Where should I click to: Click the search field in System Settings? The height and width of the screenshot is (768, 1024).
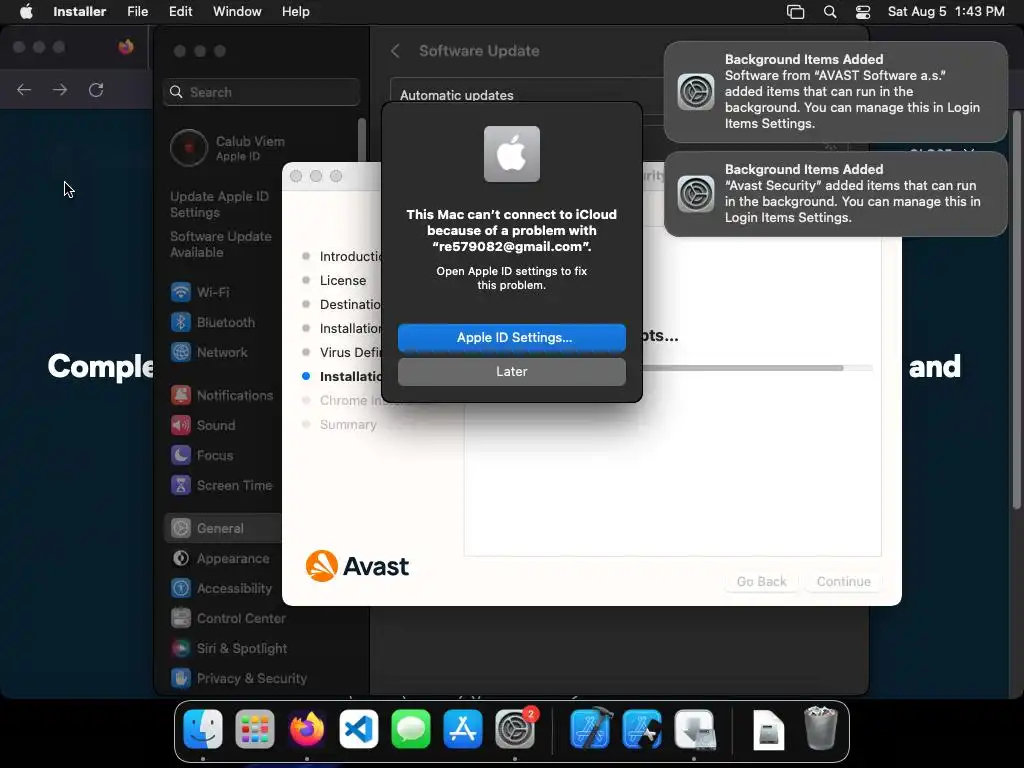click(261, 92)
